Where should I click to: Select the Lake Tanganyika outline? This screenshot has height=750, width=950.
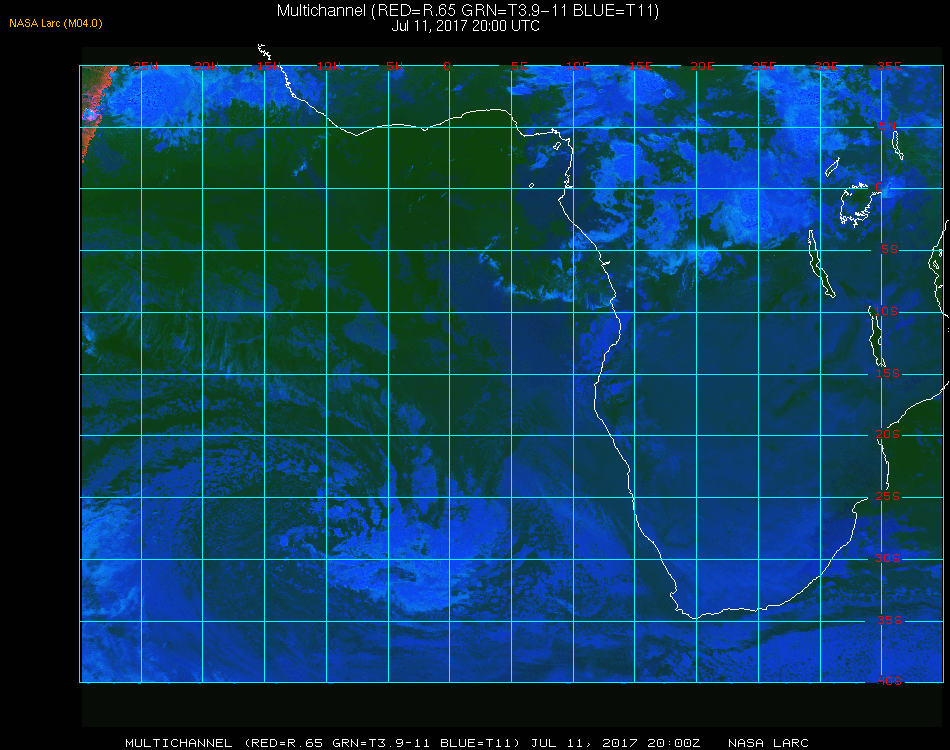coord(821,264)
